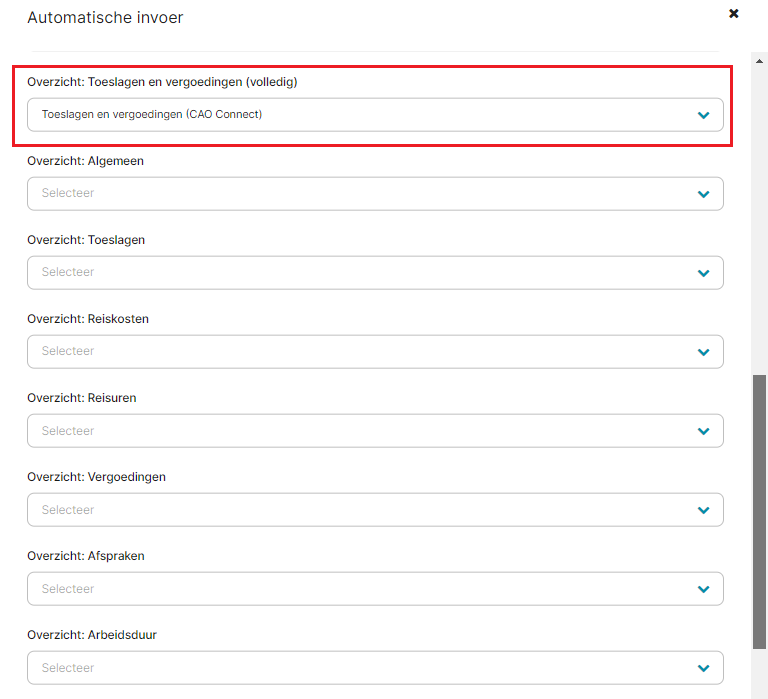Click chevron icon in Overzicht: Algemeen field
The height and width of the screenshot is (699, 768).
(703, 194)
